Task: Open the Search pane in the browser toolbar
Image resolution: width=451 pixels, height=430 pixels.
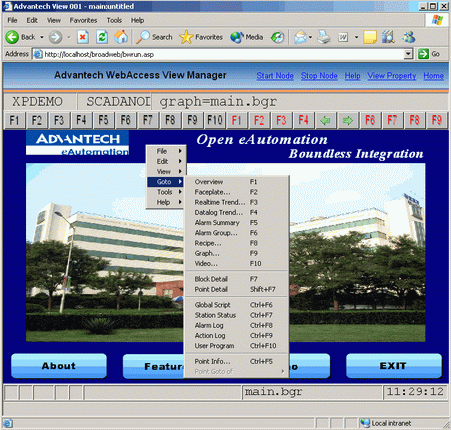Action: coord(154,37)
